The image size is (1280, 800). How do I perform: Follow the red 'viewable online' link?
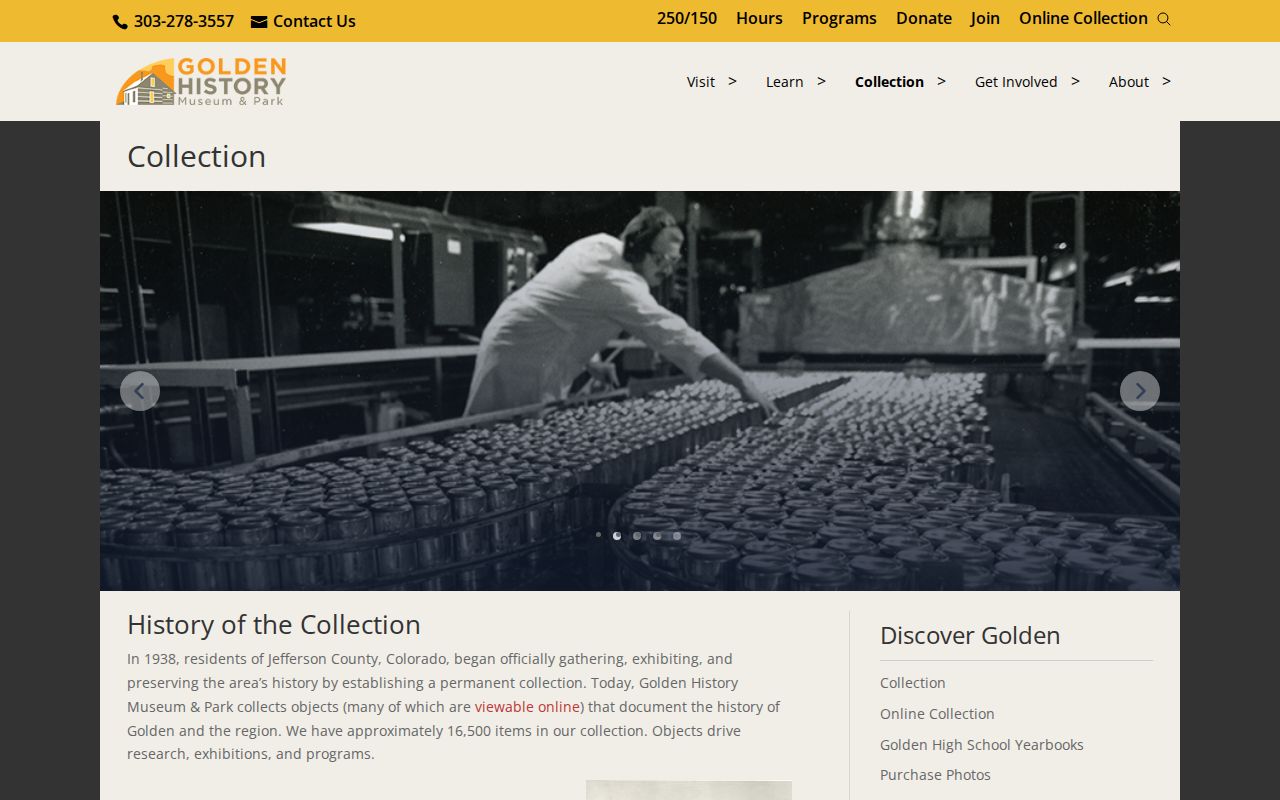[x=527, y=707]
